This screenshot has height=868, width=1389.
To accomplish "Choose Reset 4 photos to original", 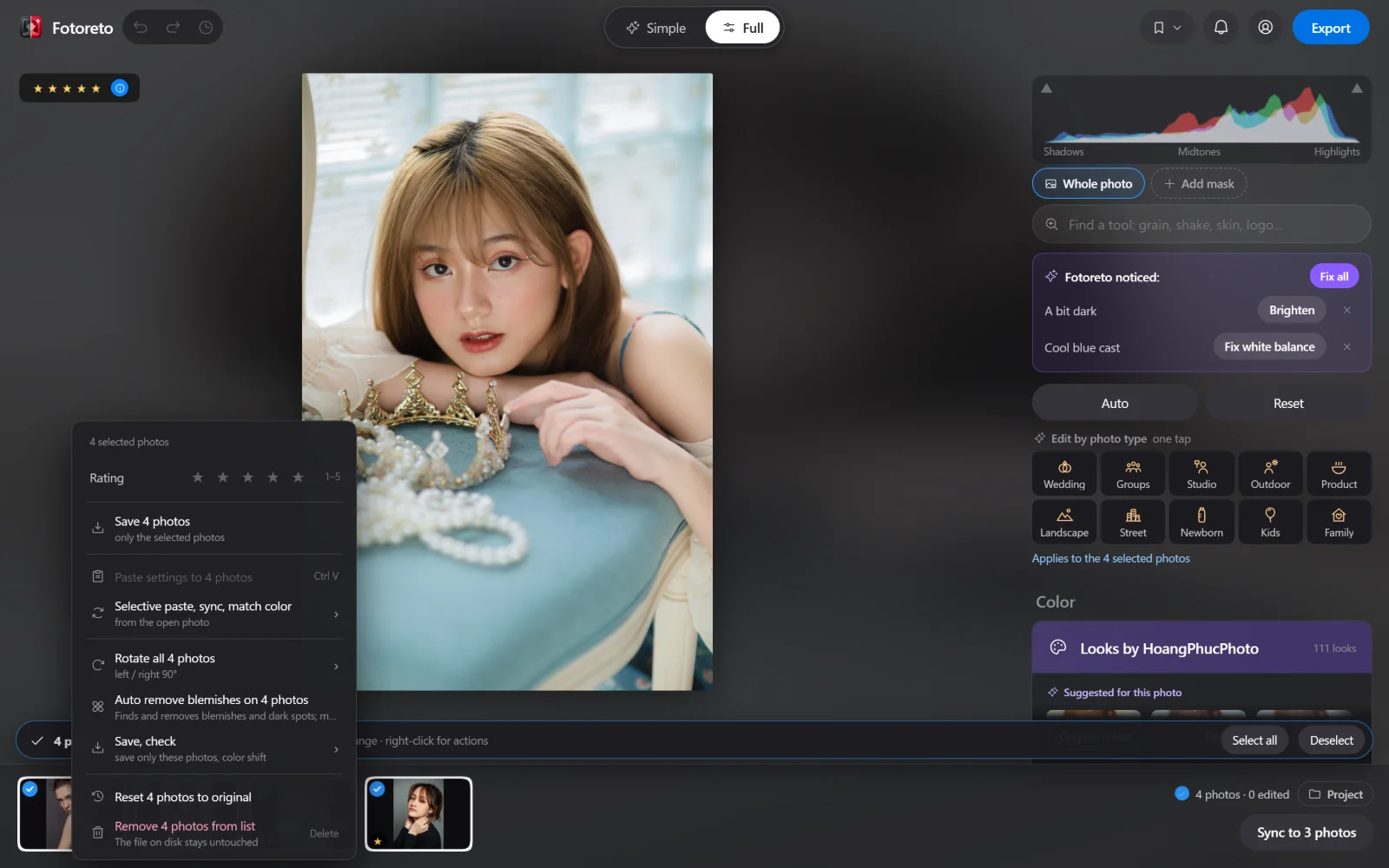I will click(214, 797).
